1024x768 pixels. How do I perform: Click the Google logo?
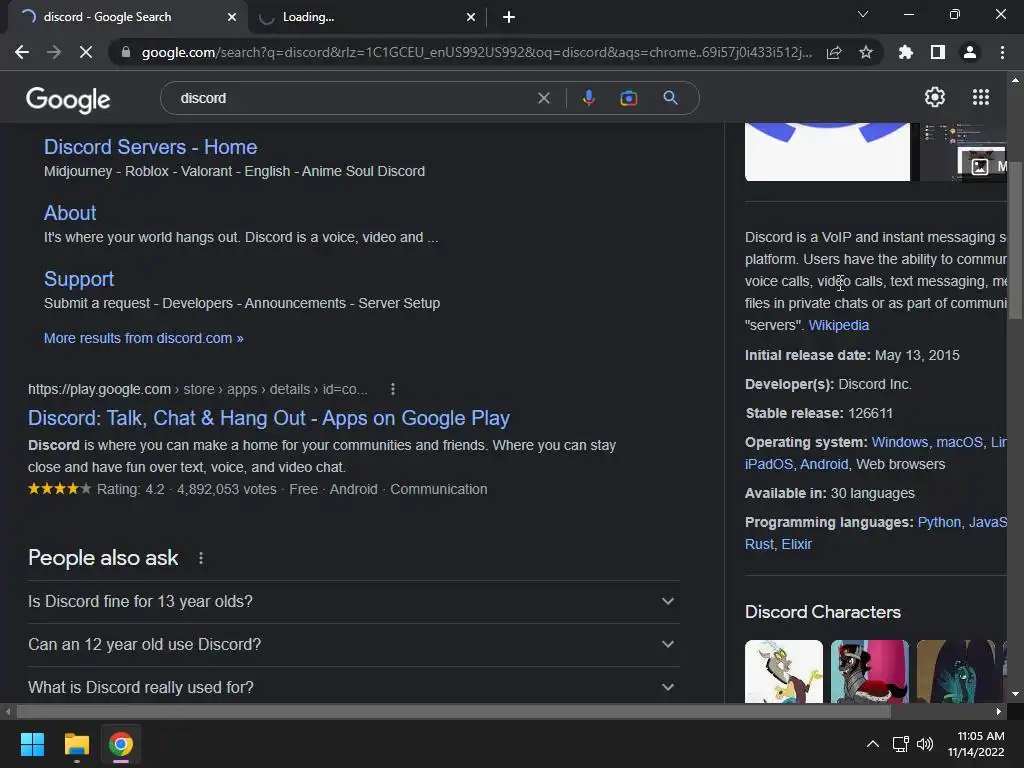tap(68, 100)
